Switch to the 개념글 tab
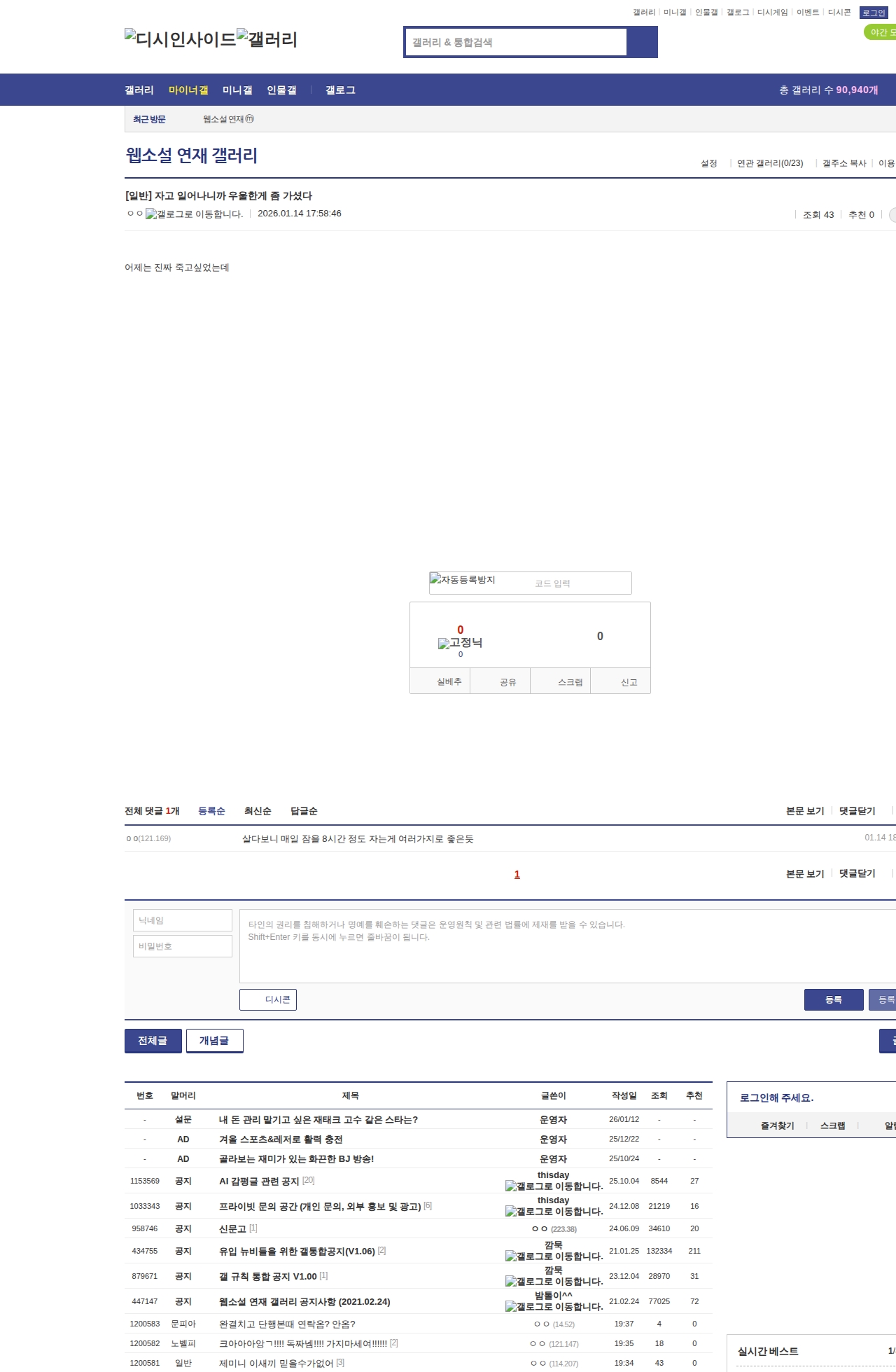This screenshot has height=1372, width=896. coord(214,1041)
